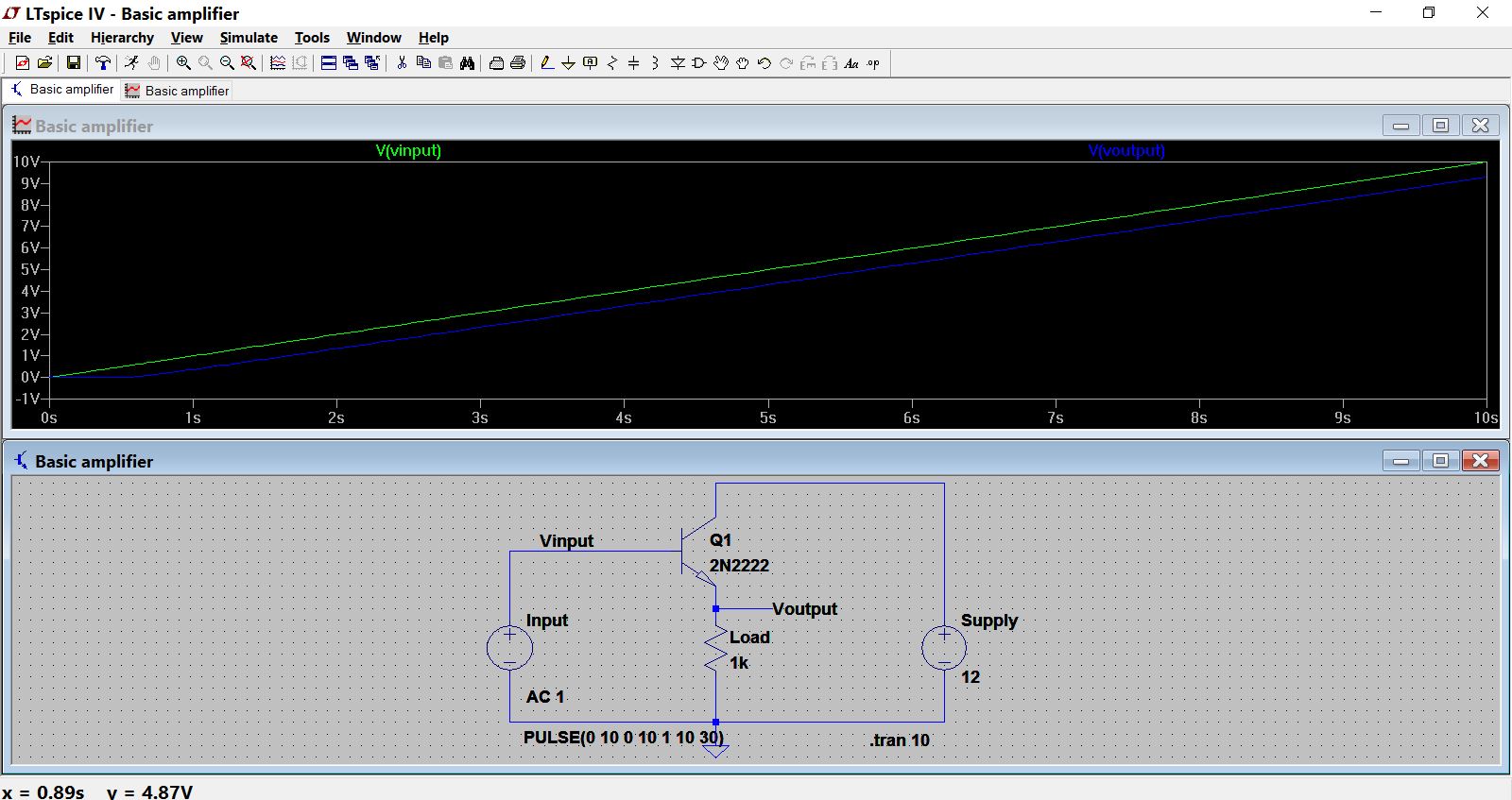
Task: Open Print Setup from the toolbar
Action: 496,63
